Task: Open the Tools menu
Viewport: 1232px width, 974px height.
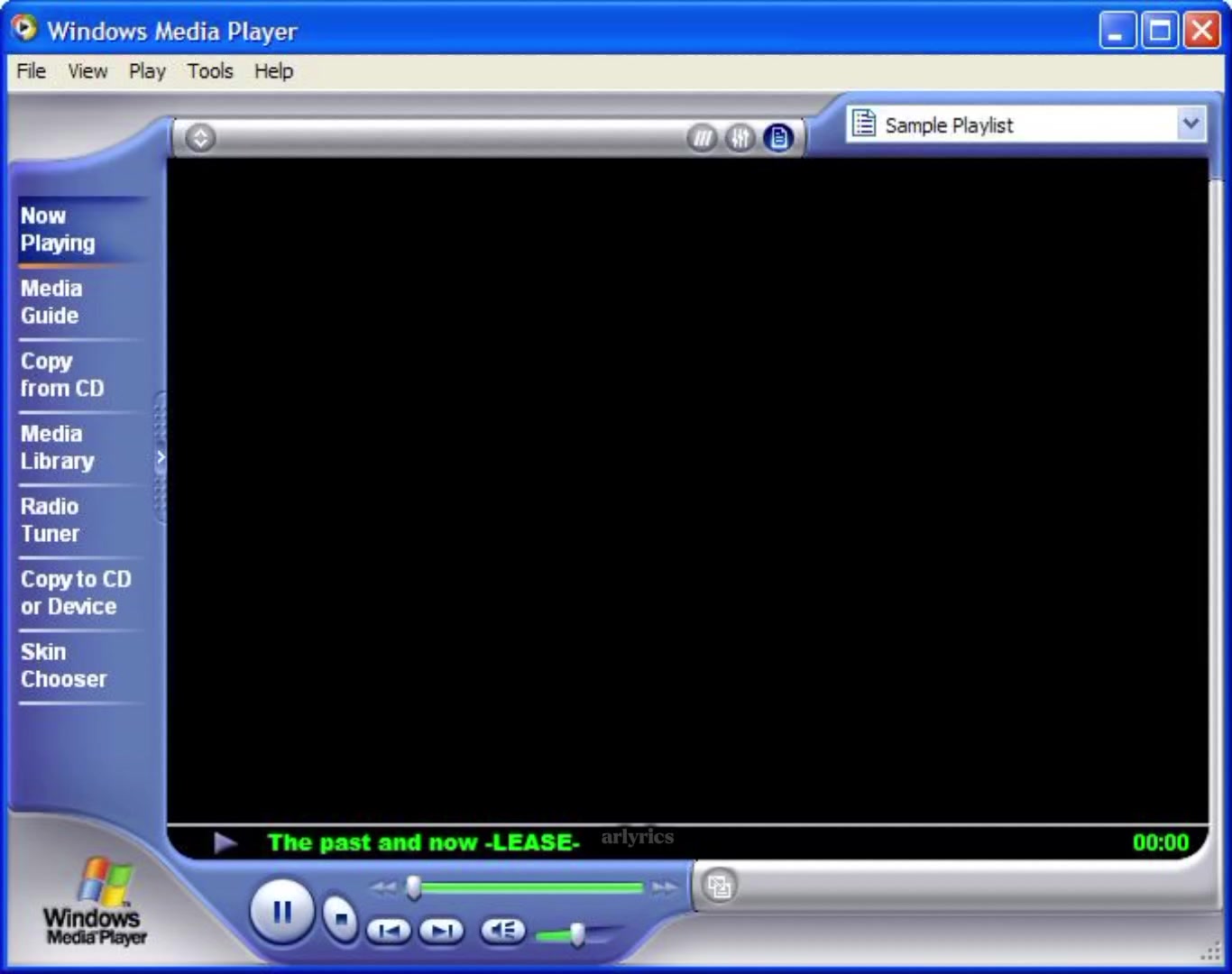Action: click(x=210, y=71)
